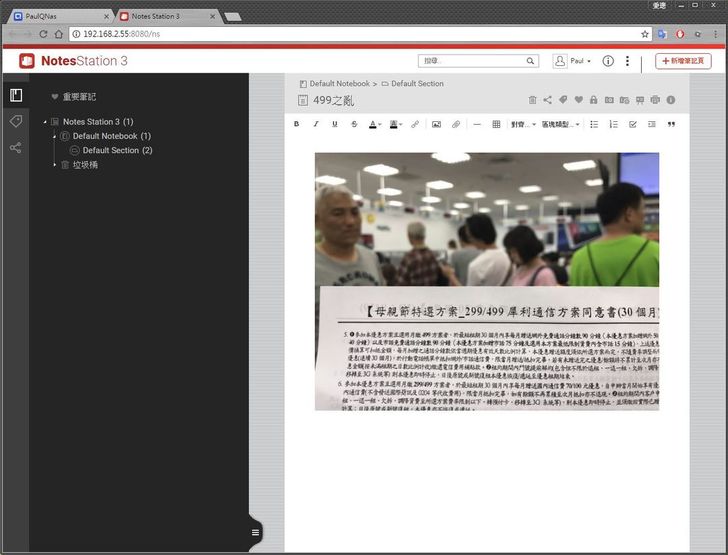
Task: Collapse the Notes Station 3 tree node
Action: [x=45, y=122]
